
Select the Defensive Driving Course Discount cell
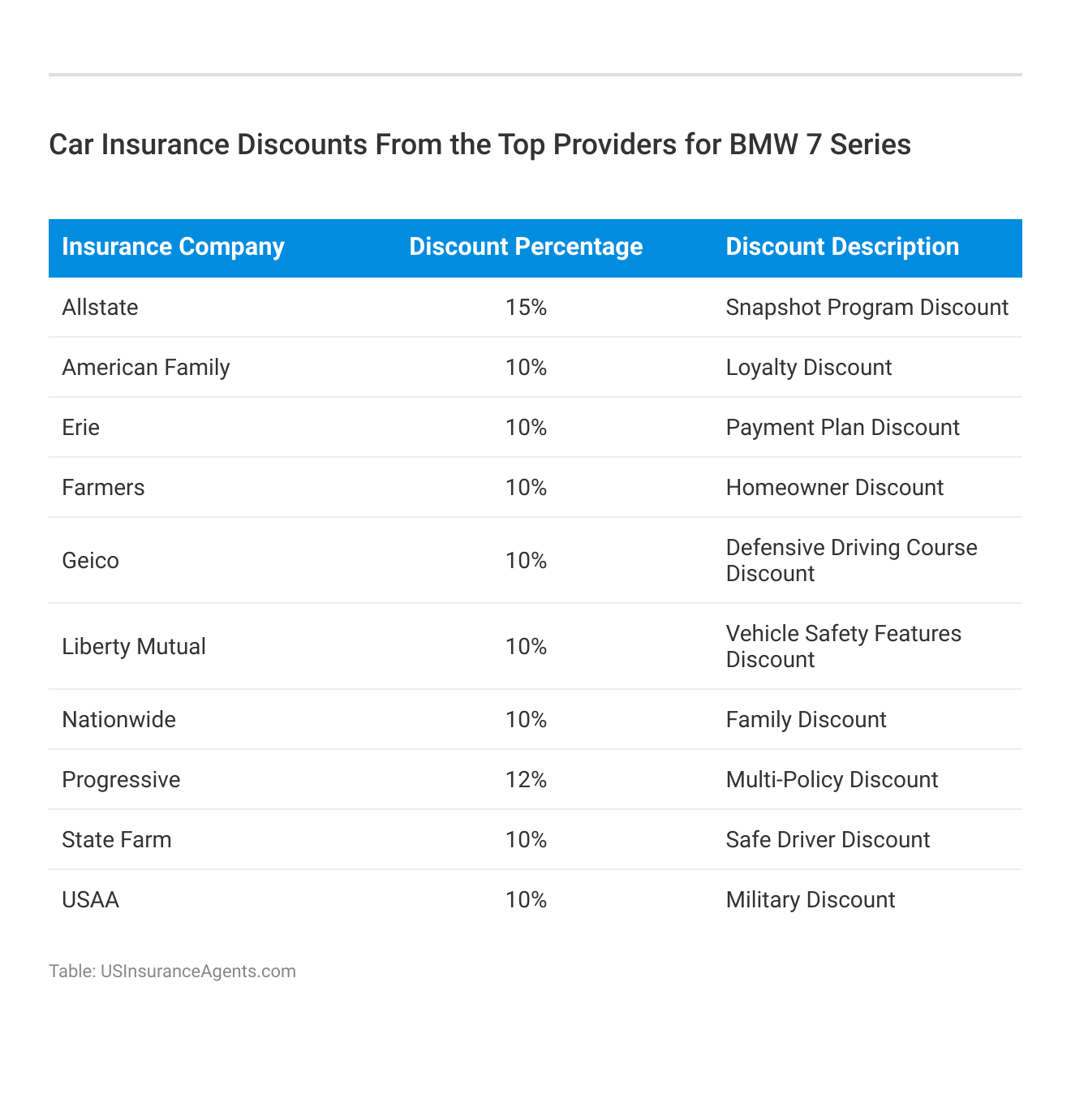click(851, 561)
